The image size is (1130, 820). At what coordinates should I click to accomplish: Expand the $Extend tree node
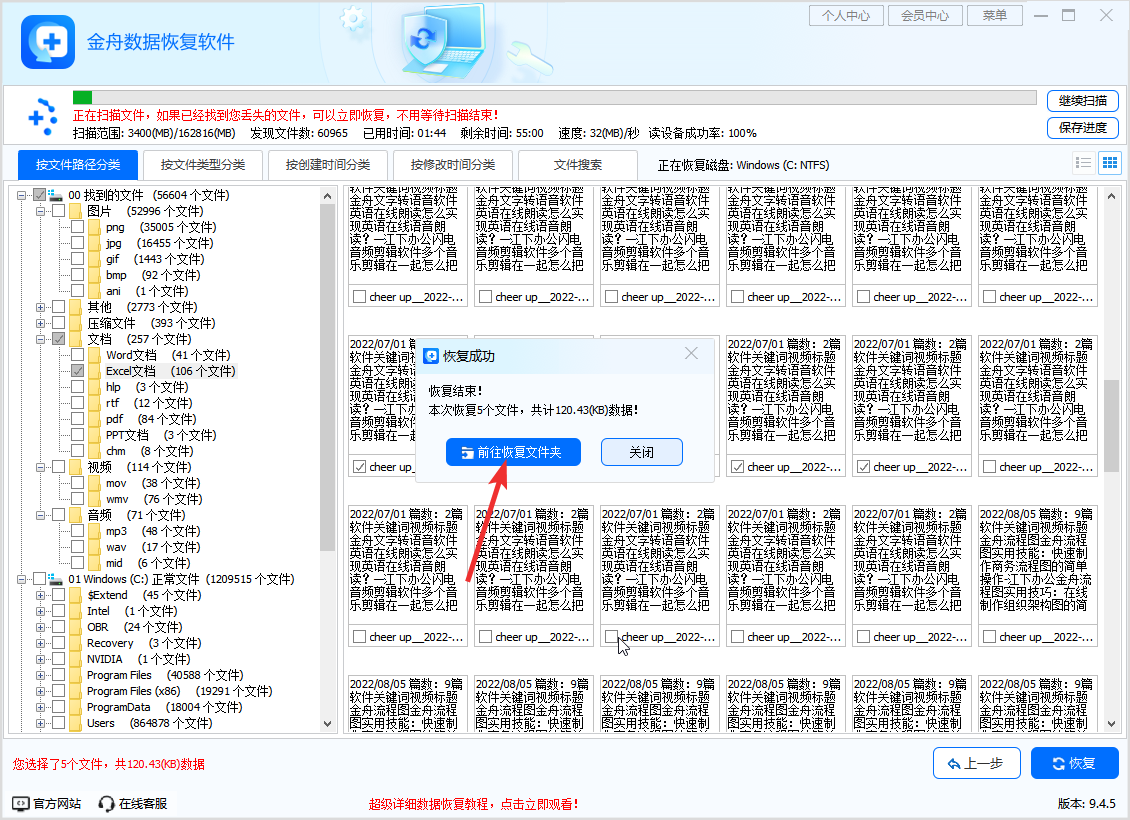(x=40, y=595)
